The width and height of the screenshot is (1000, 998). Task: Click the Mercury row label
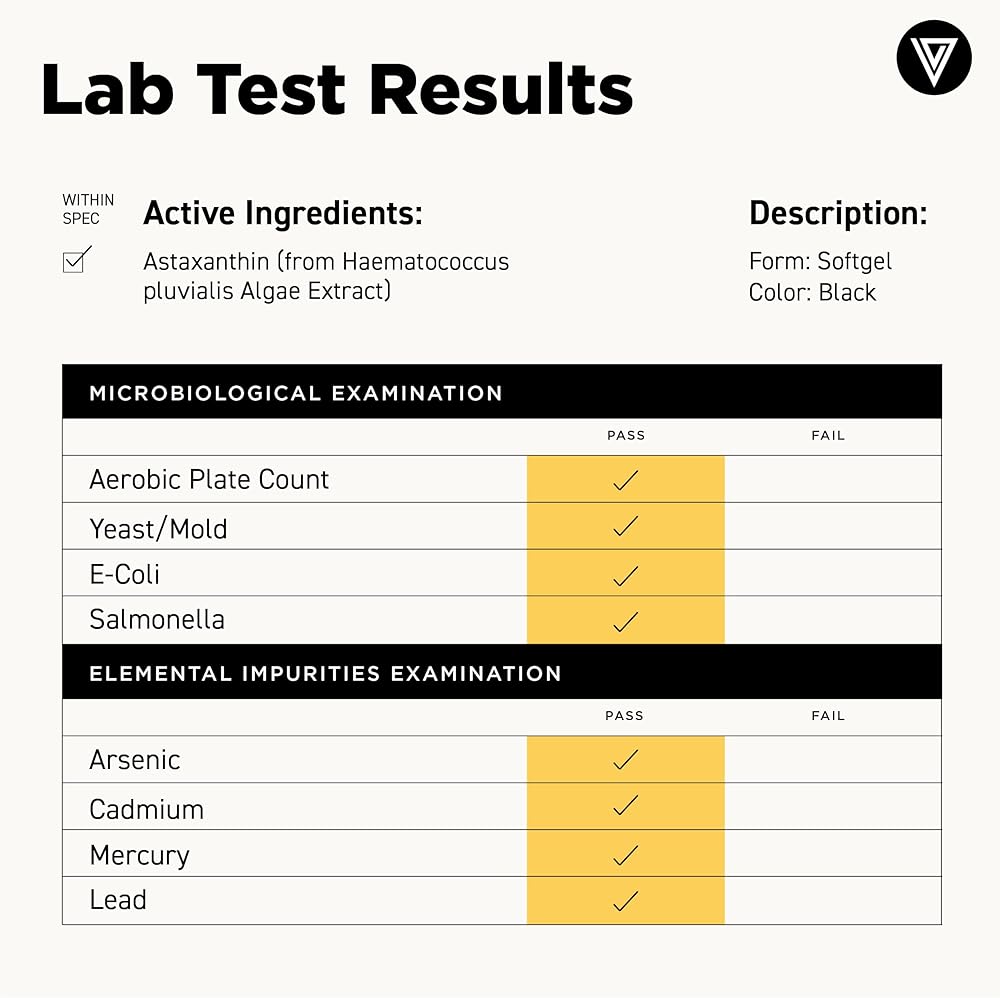[139, 855]
